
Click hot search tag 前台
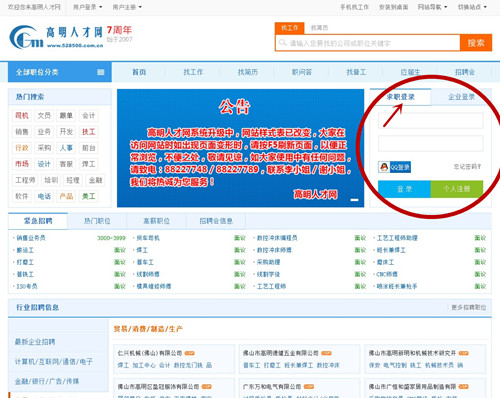[89, 148]
